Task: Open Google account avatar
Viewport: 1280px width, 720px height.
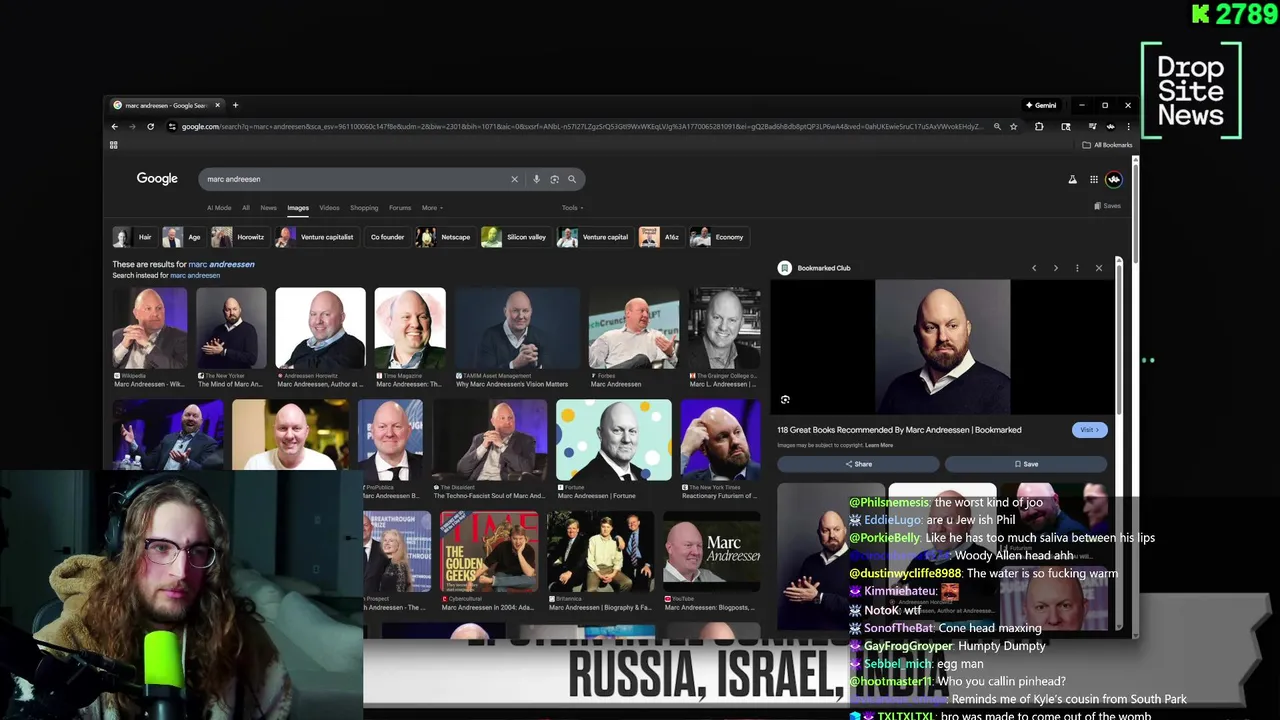Action: click(1114, 180)
